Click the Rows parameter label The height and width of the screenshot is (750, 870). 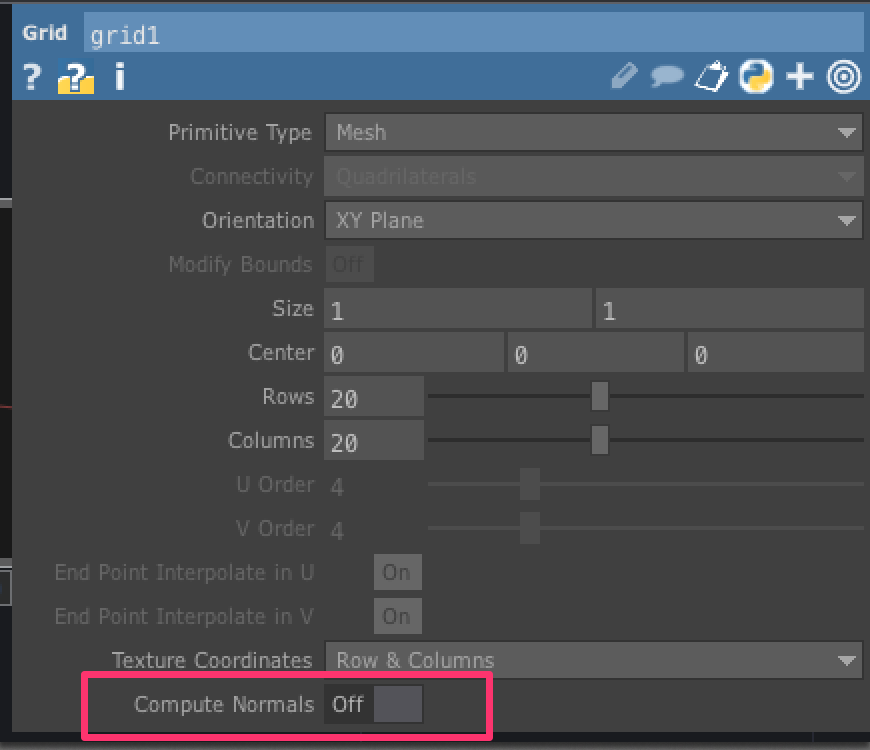[x=289, y=396]
